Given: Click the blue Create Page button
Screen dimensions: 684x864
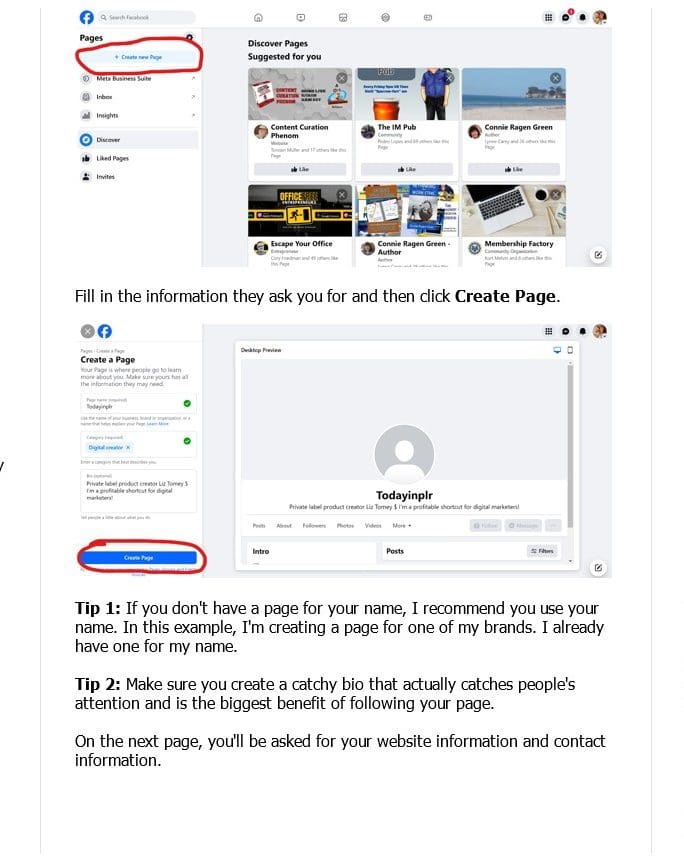Looking at the screenshot, I should 138,558.
